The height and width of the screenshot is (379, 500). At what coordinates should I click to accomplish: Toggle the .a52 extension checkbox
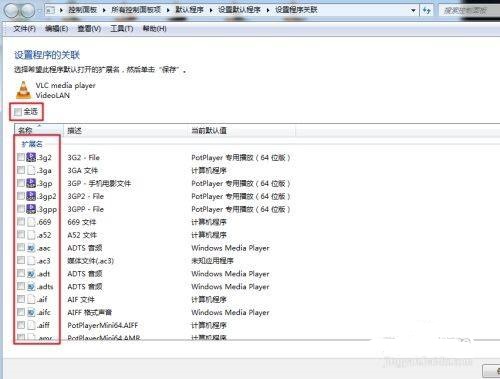pyautogui.click(x=21, y=234)
